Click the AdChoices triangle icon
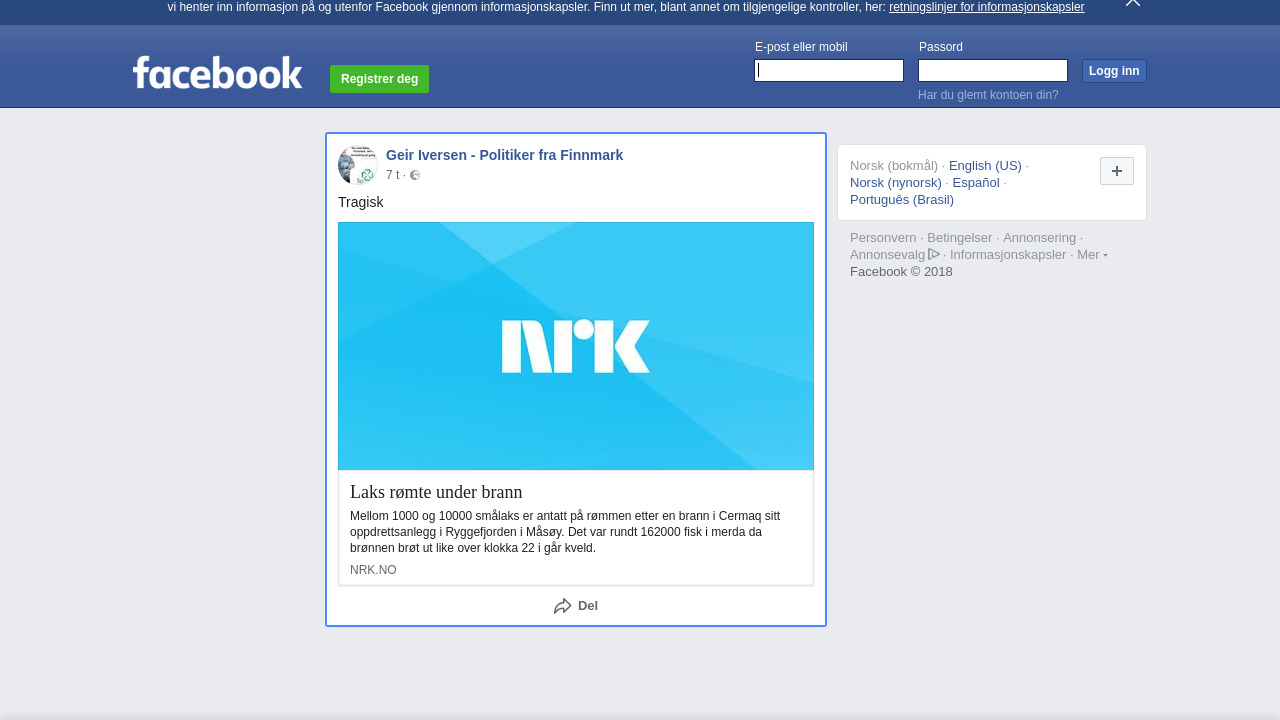The width and height of the screenshot is (1280, 720). coord(934,254)
